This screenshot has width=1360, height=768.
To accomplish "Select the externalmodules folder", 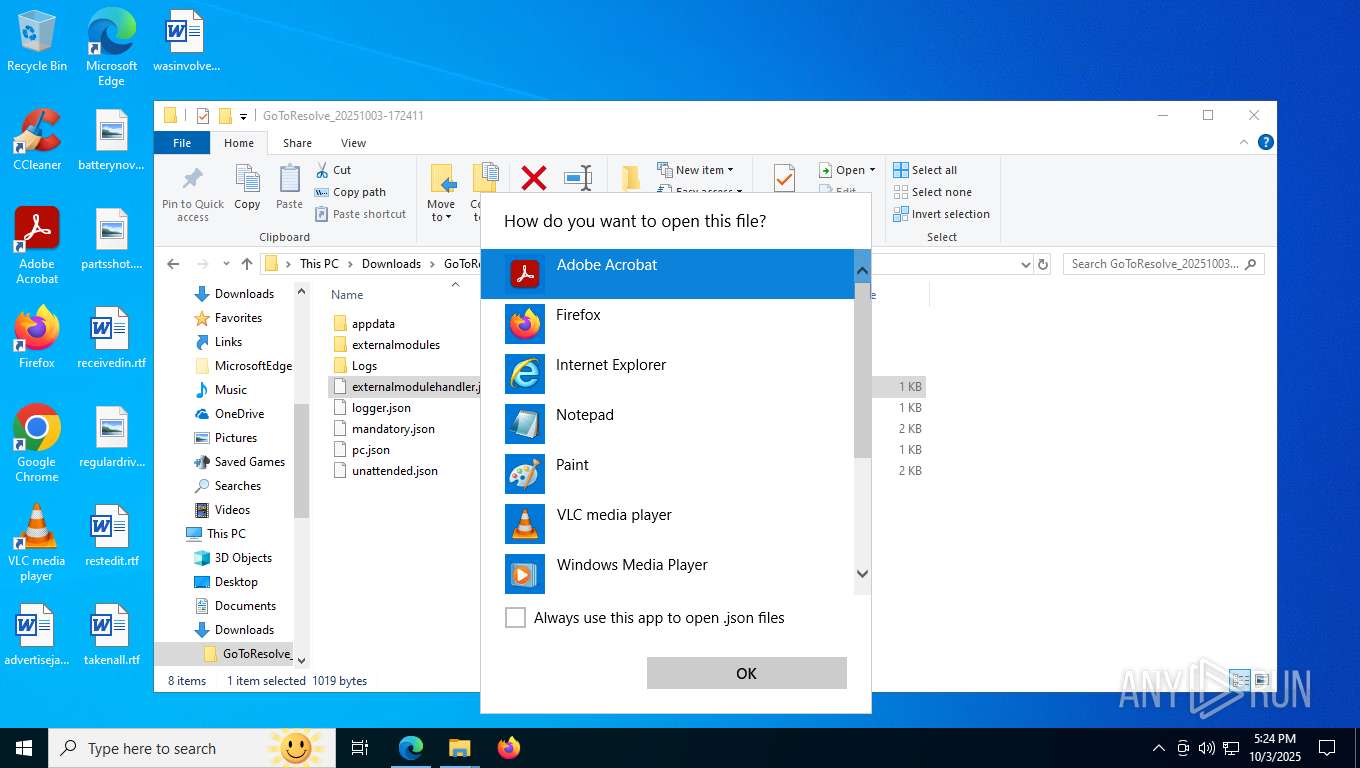I will pyautogui.click(x=396, y=345).
